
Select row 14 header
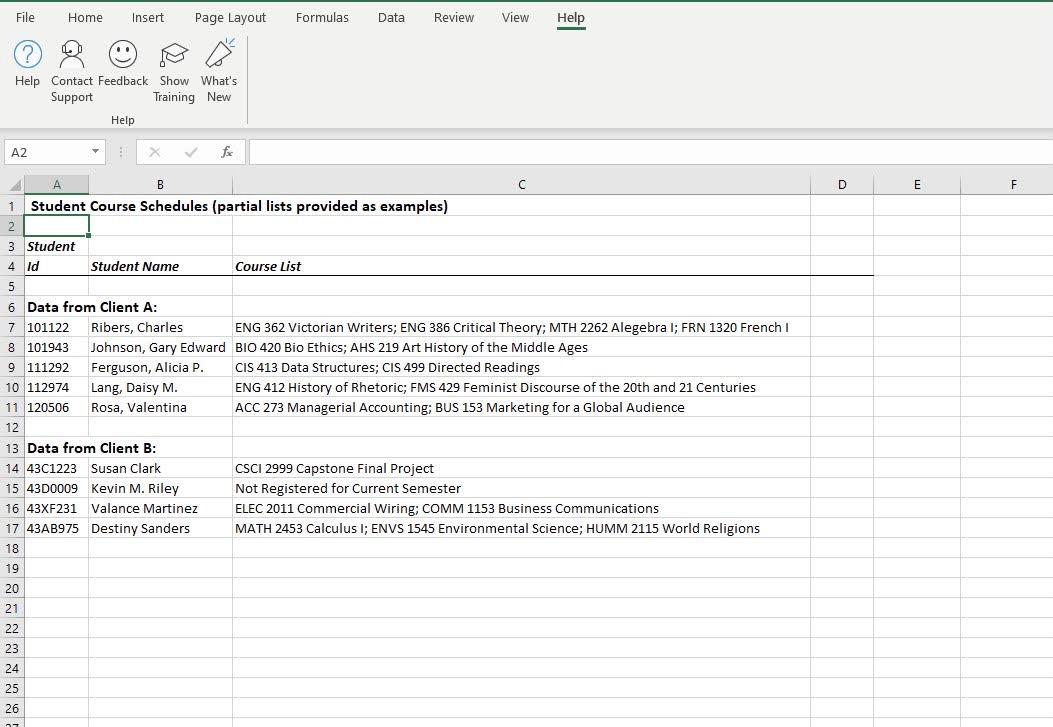11,469
